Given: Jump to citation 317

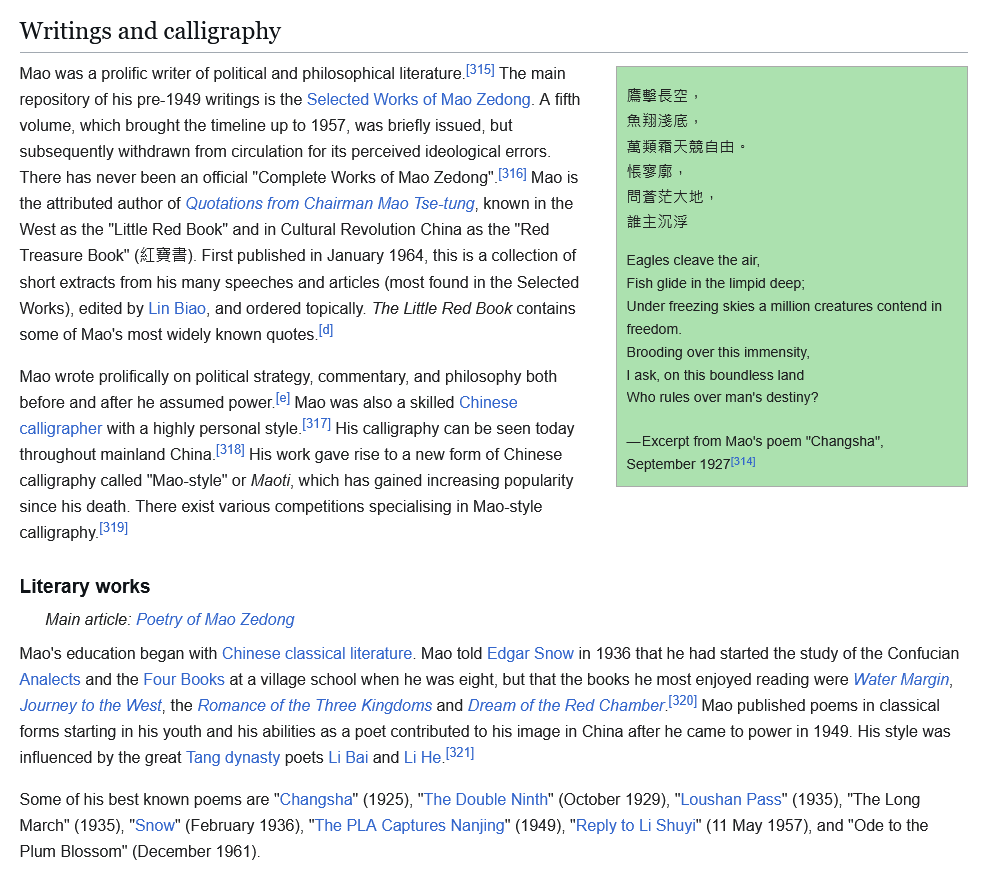Looking at the screenshot, I should click(x=317, y=424).
